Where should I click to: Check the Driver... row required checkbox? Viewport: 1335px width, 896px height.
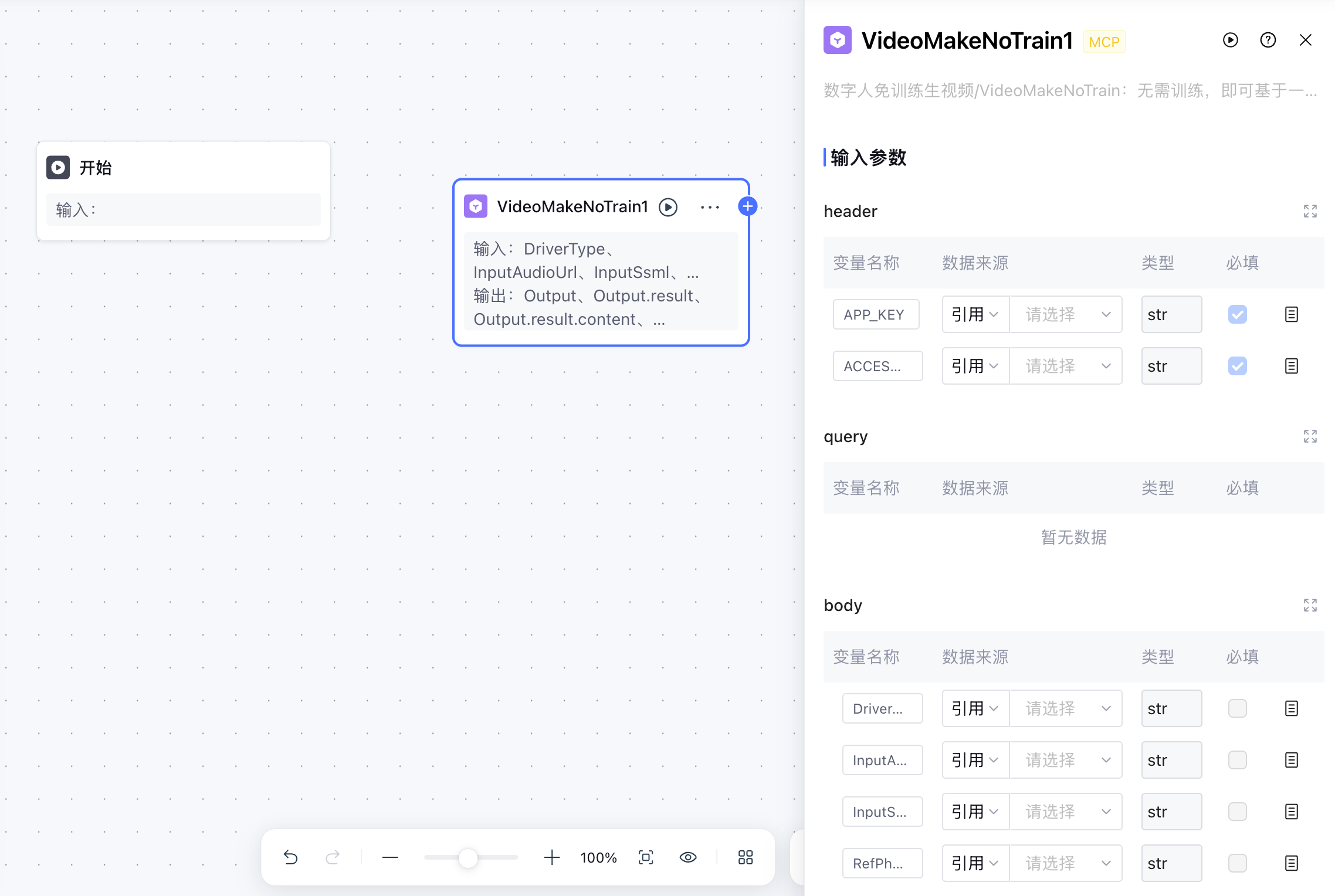[1237, 708]
